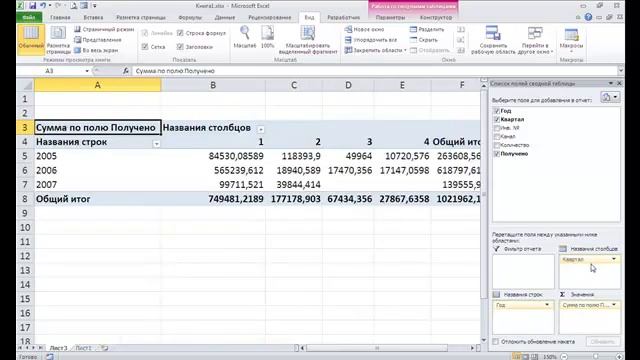This screenshot has width=640, height=360.
Task: Uncheck the Получено field checkbox
Action: coord(497,154)
